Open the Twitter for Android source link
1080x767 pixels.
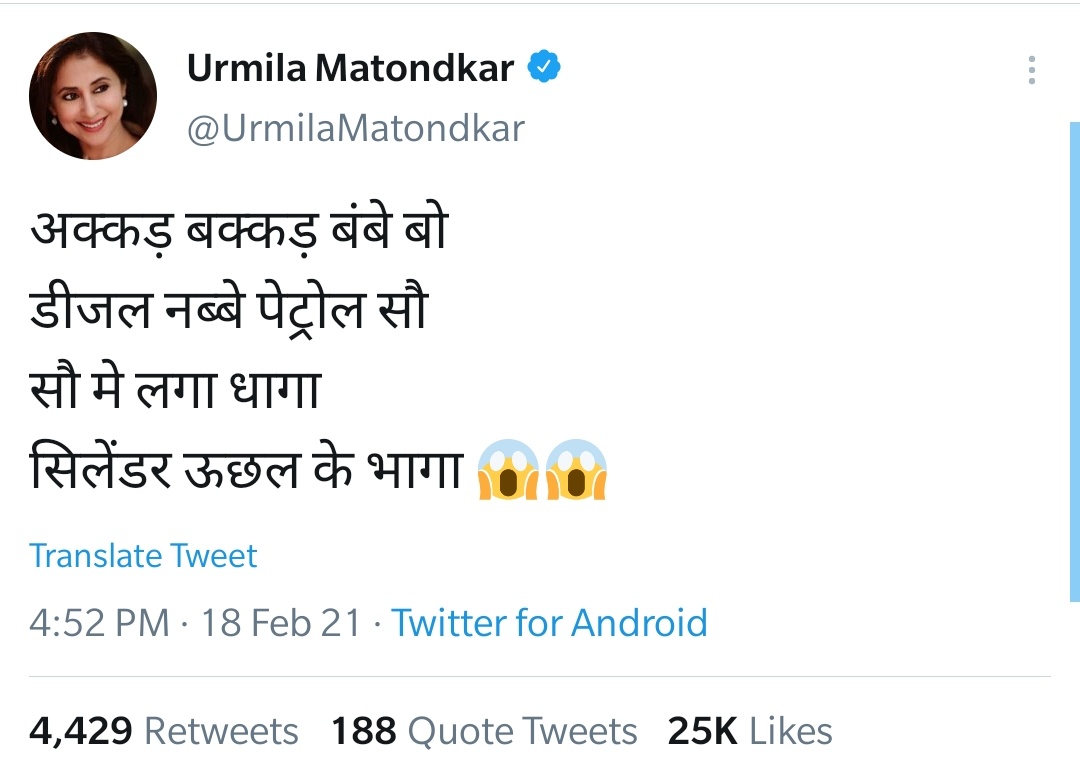click(x=549, y=622)
